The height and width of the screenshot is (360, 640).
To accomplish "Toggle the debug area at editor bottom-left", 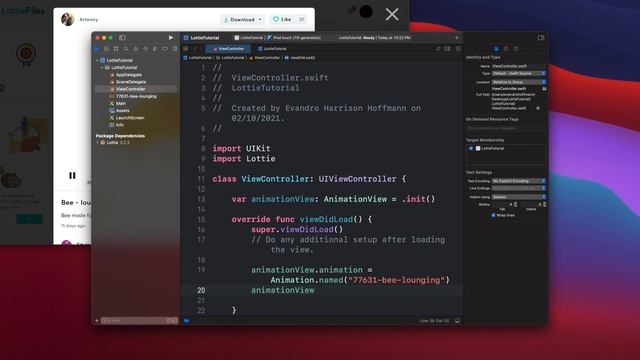I will (x=187, y=321).
